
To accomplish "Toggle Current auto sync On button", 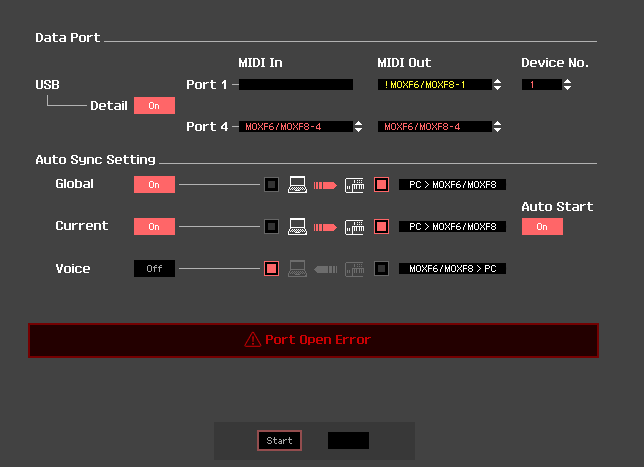I will pos(154,226).
